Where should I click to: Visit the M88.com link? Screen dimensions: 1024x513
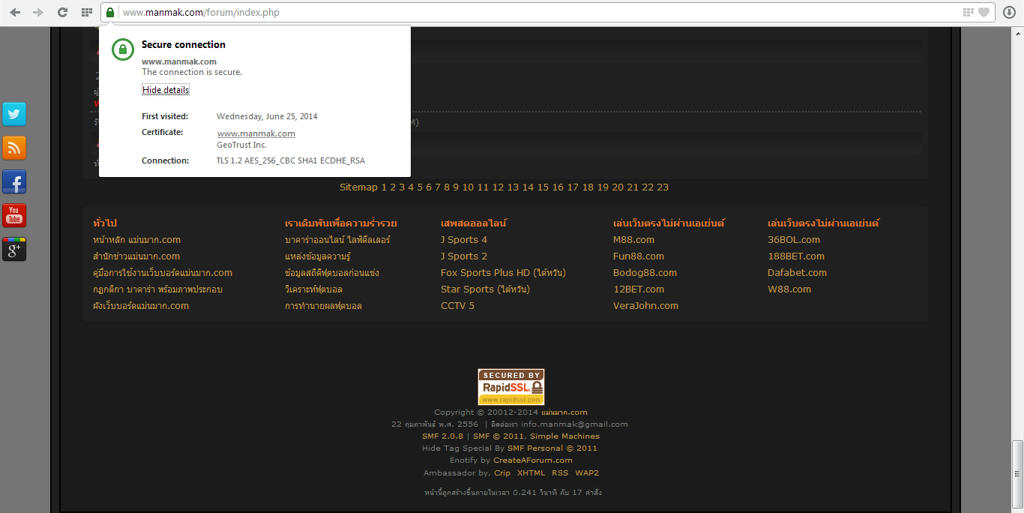633,240
